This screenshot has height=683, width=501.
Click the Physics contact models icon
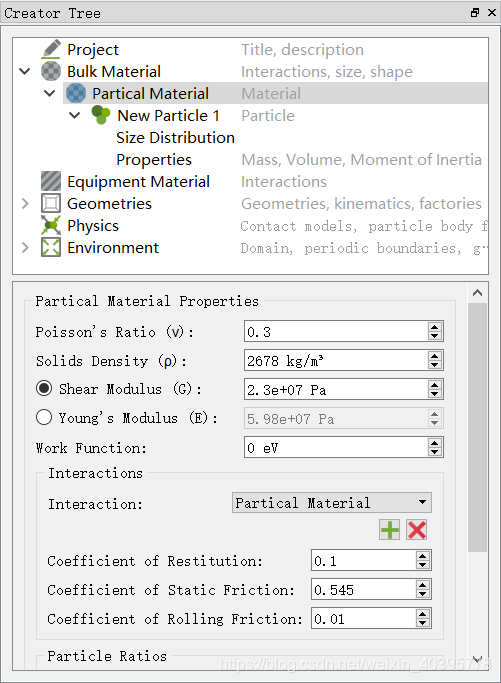coord(51,225)
